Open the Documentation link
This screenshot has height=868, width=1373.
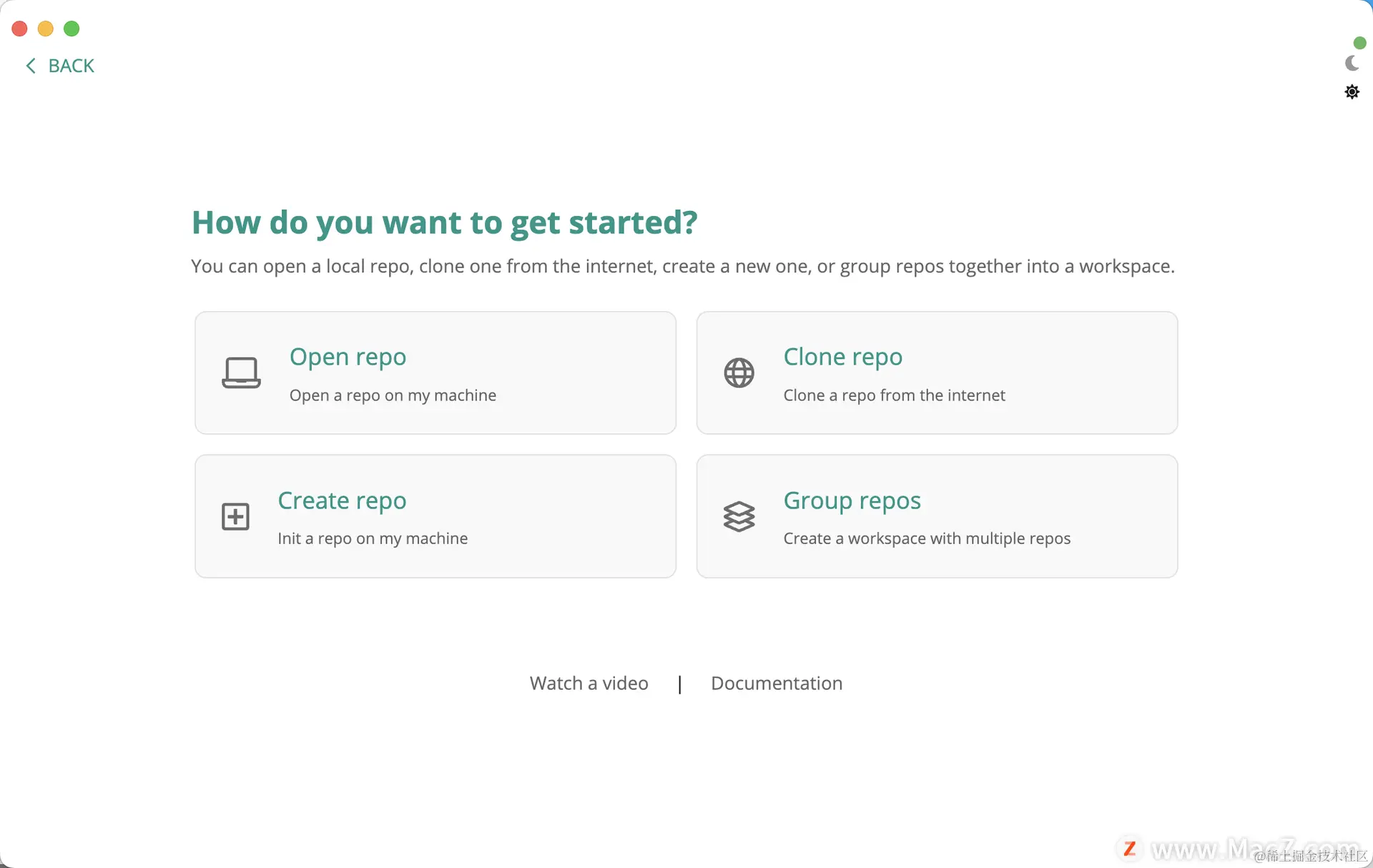777,684
